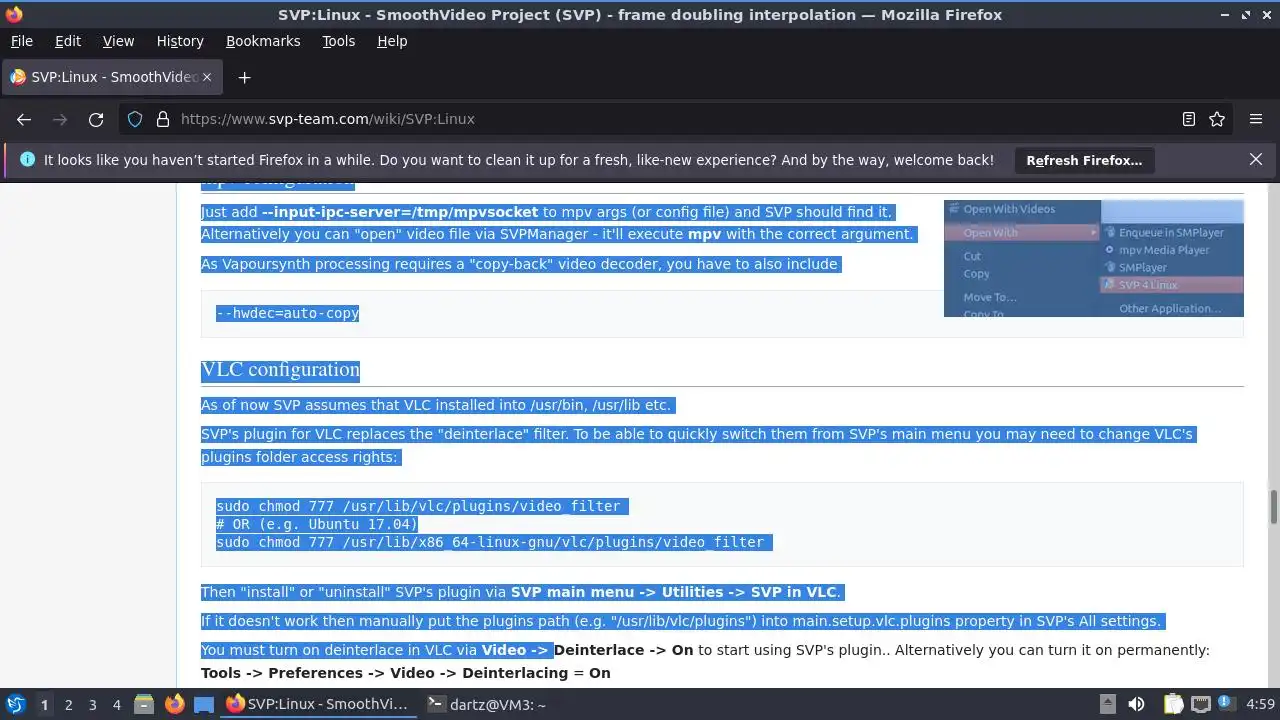Click the x86_64-linux-gnu chmod command line
This screenshot has height=720, width=1280.
click(490, 542)
